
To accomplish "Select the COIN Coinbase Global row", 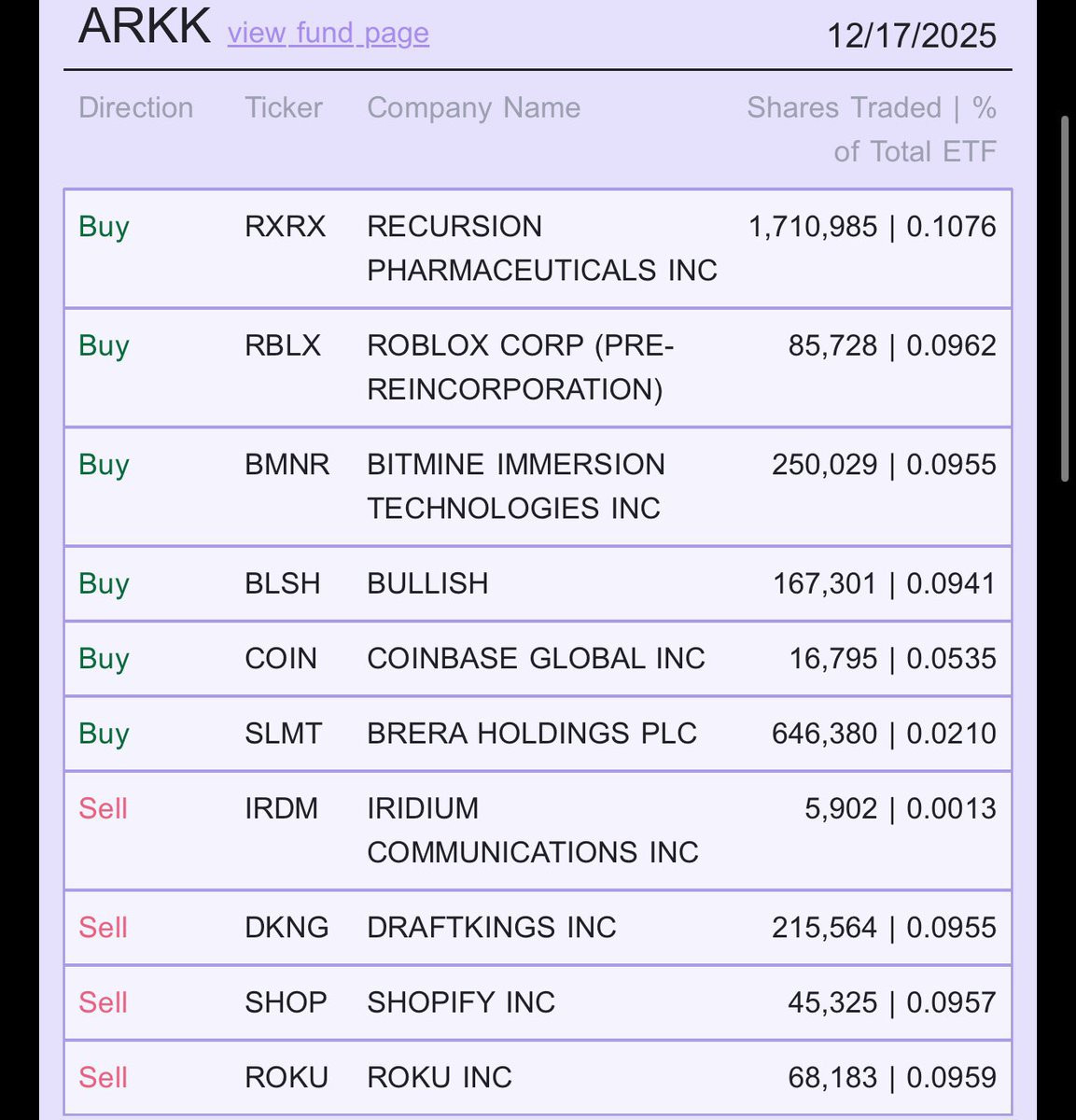I will coord(538,659).
